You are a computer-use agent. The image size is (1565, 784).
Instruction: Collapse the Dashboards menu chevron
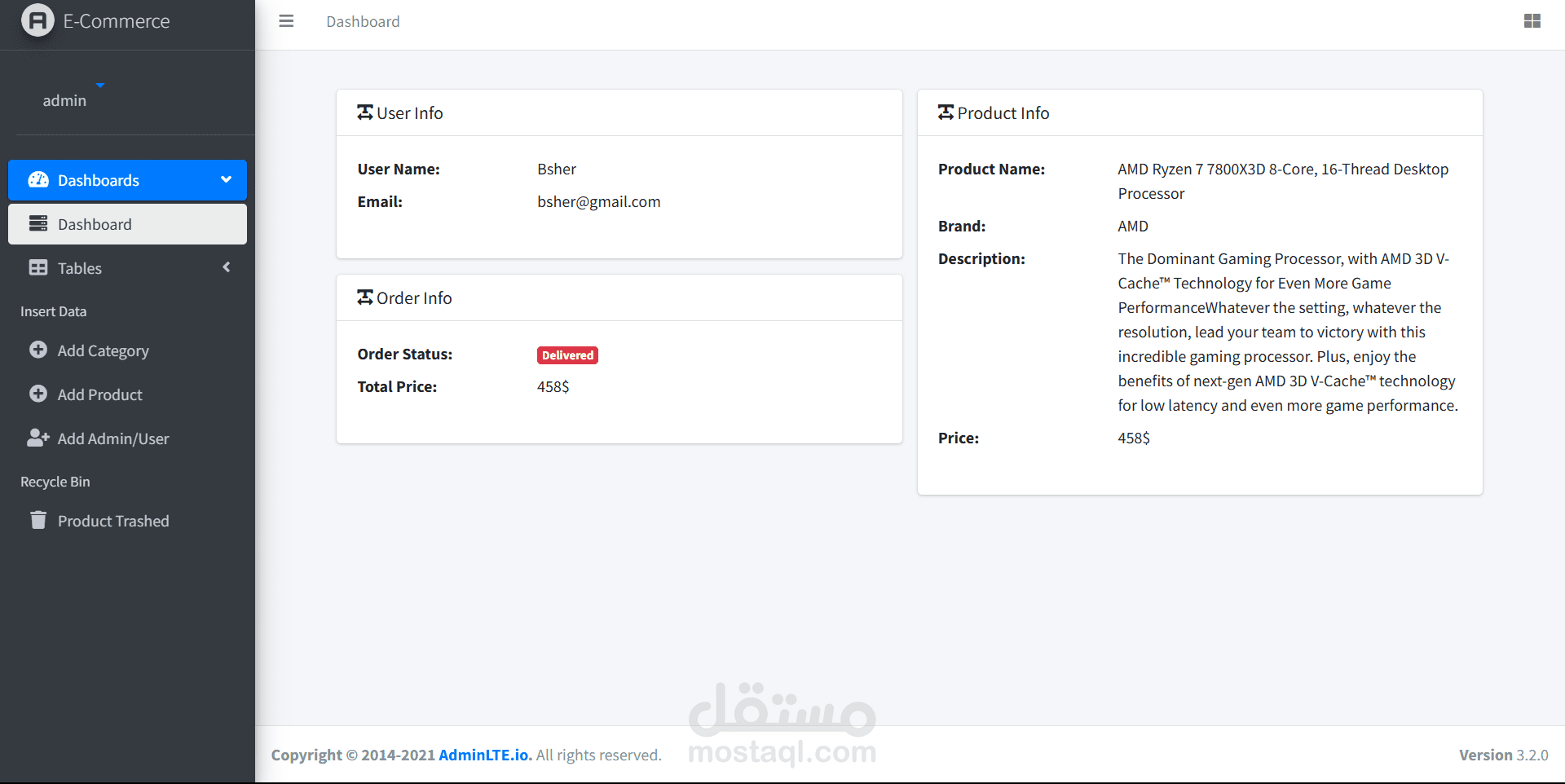226,179
